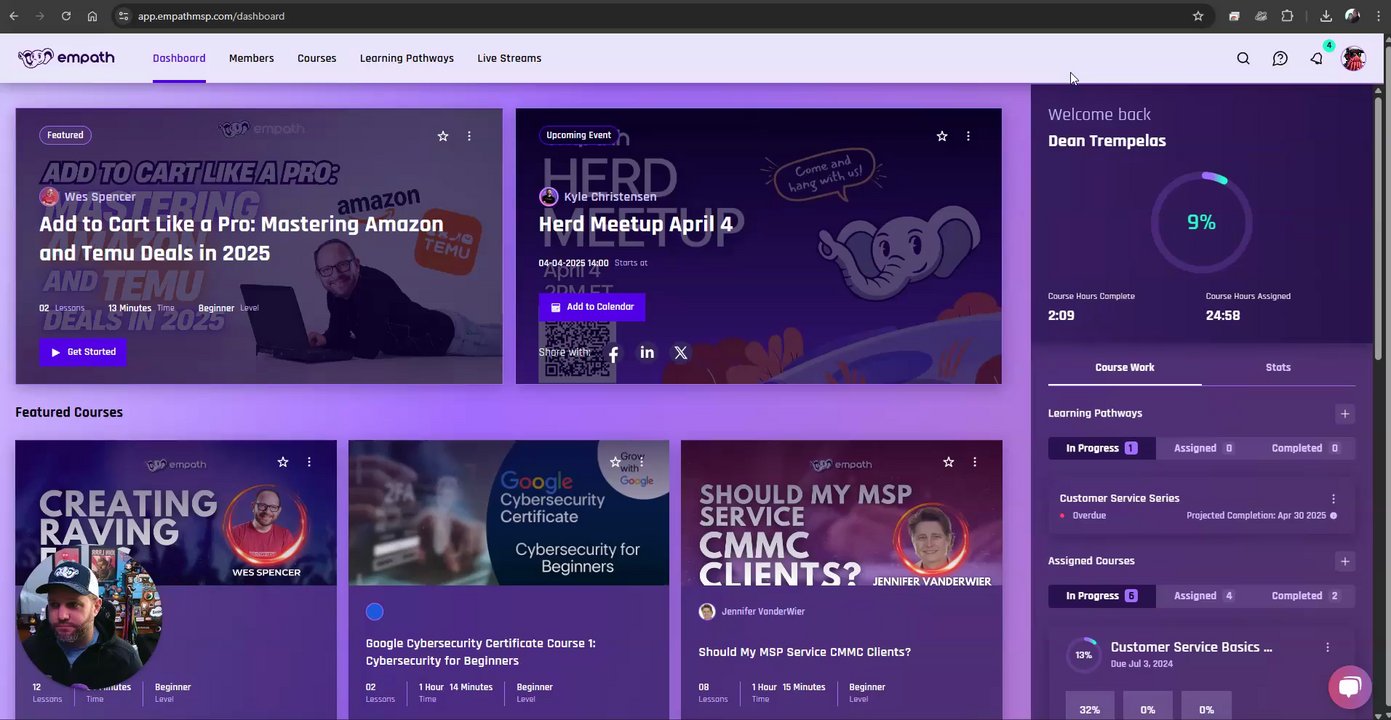Viewport: 1391px width, 720px height.
Task: Share Herd Meetup on Facebook
Action: (614, 353)
